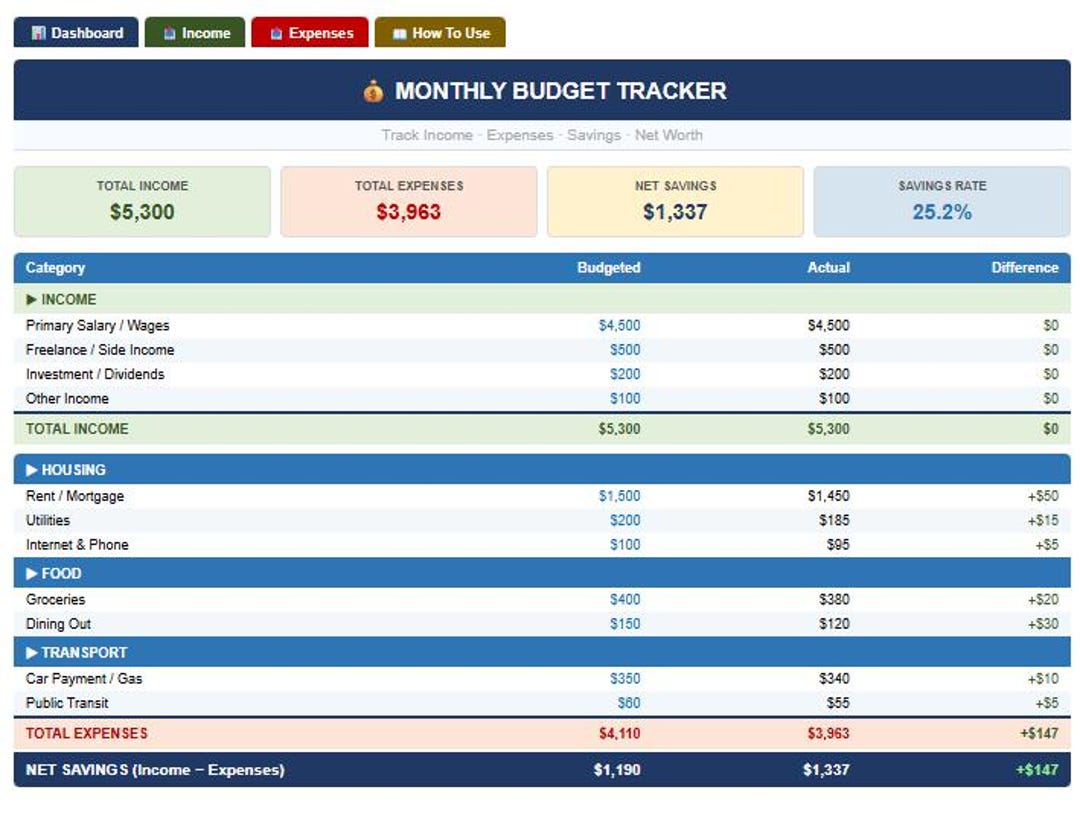The width and height of the screenshot is (1080, 813).
Task: Select Internet & Phone actual $95
Action: [838, 544]
